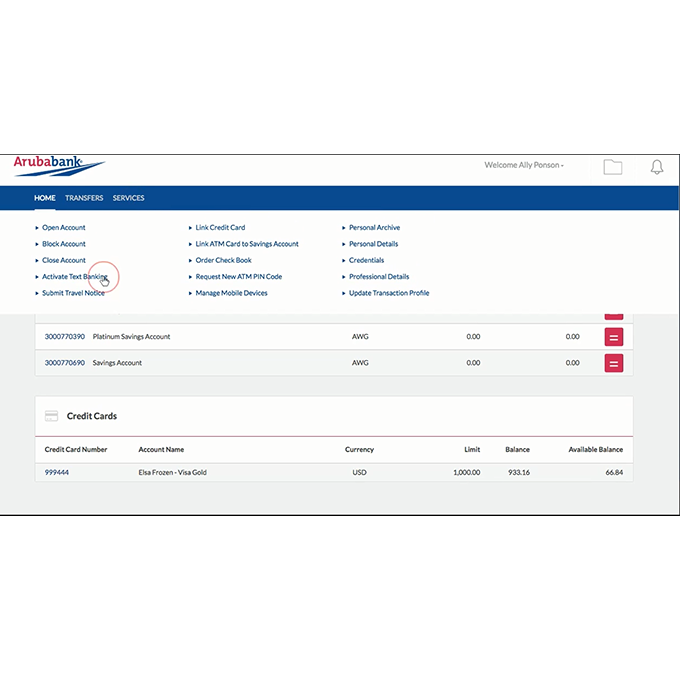680x680 pixels.
Task: Click the Arubabank logo
Action: 58,165
